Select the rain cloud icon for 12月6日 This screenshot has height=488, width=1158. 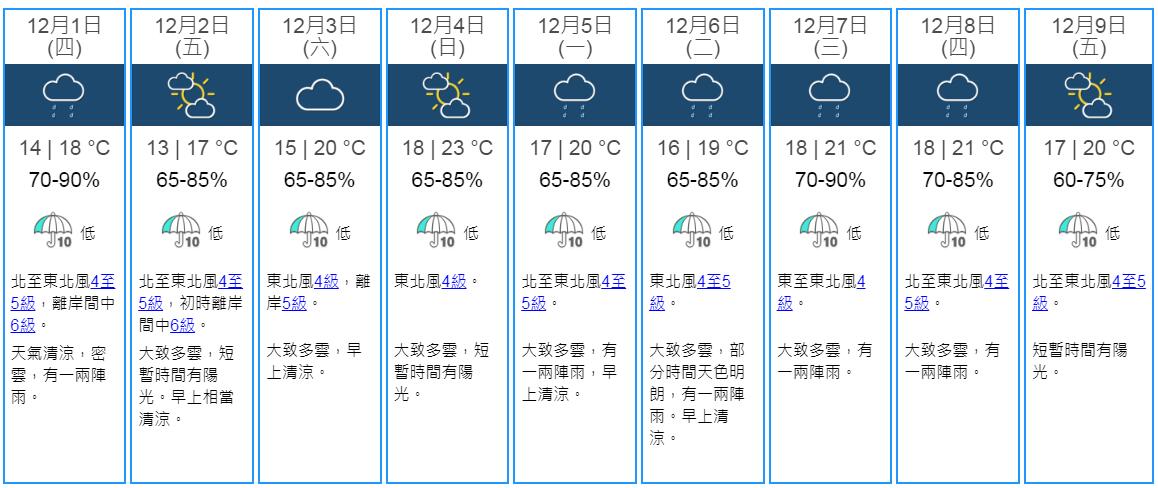click(702, 94)
